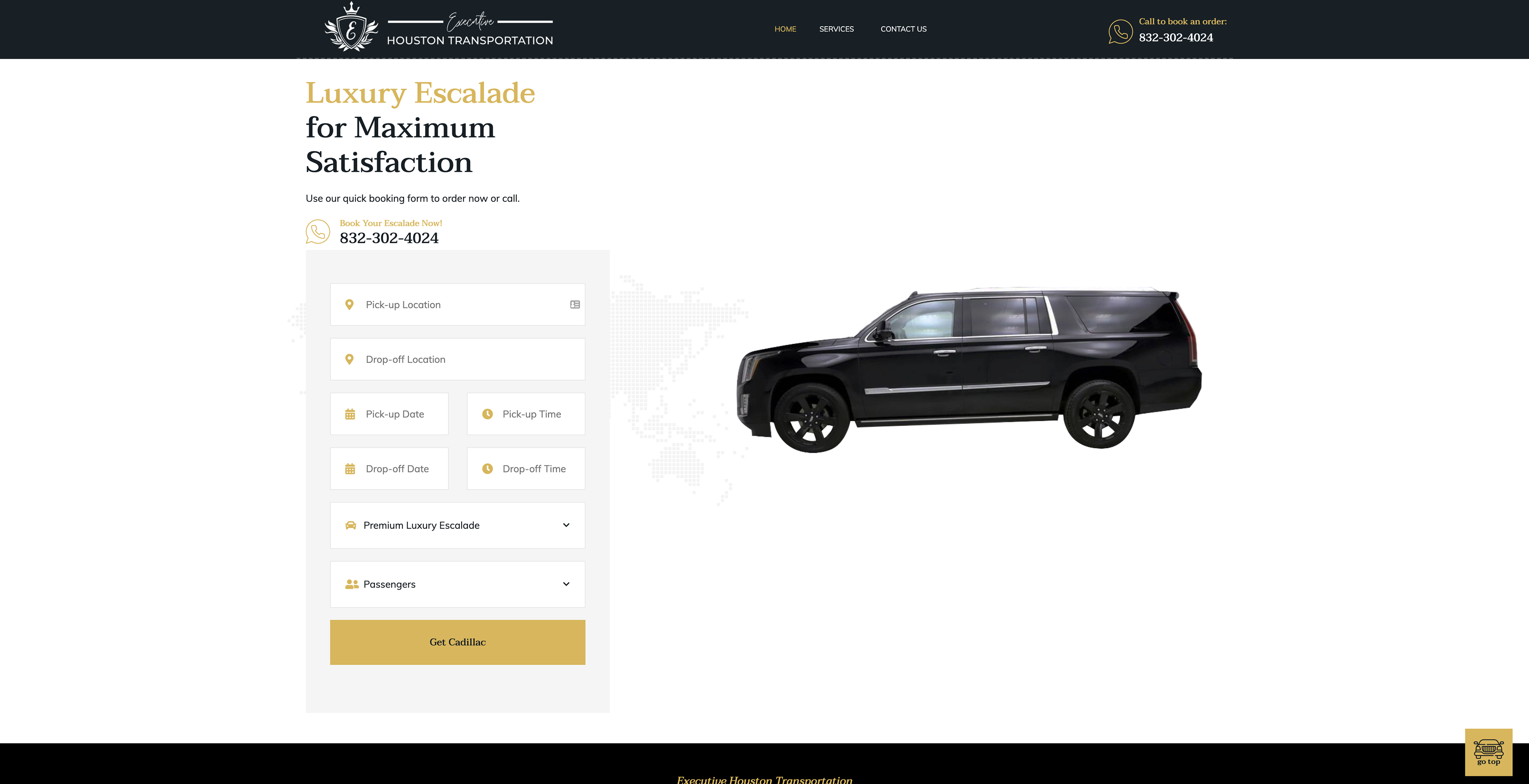Open the HOME menu item

click(x=785, y=29)
